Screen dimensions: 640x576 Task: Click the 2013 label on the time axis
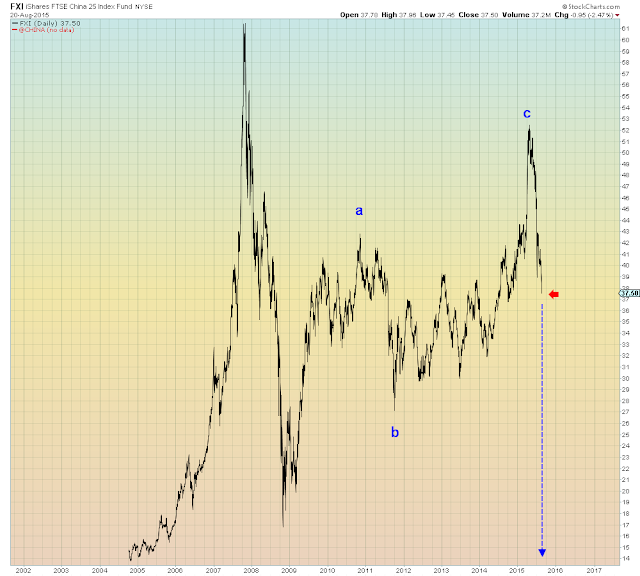pyautogui.click(x=441, y=570)
